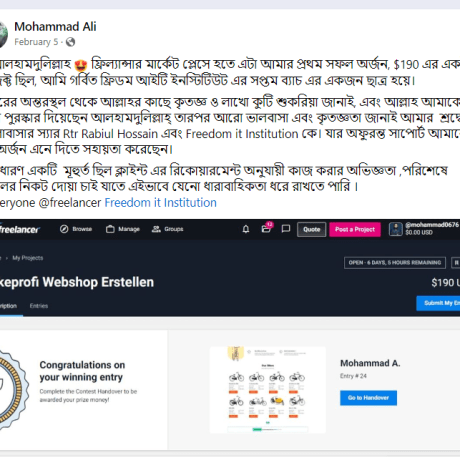Open the mohammad0676 account avatar
Viewport: 460px width, 460px height.
[x=396, y=229]
